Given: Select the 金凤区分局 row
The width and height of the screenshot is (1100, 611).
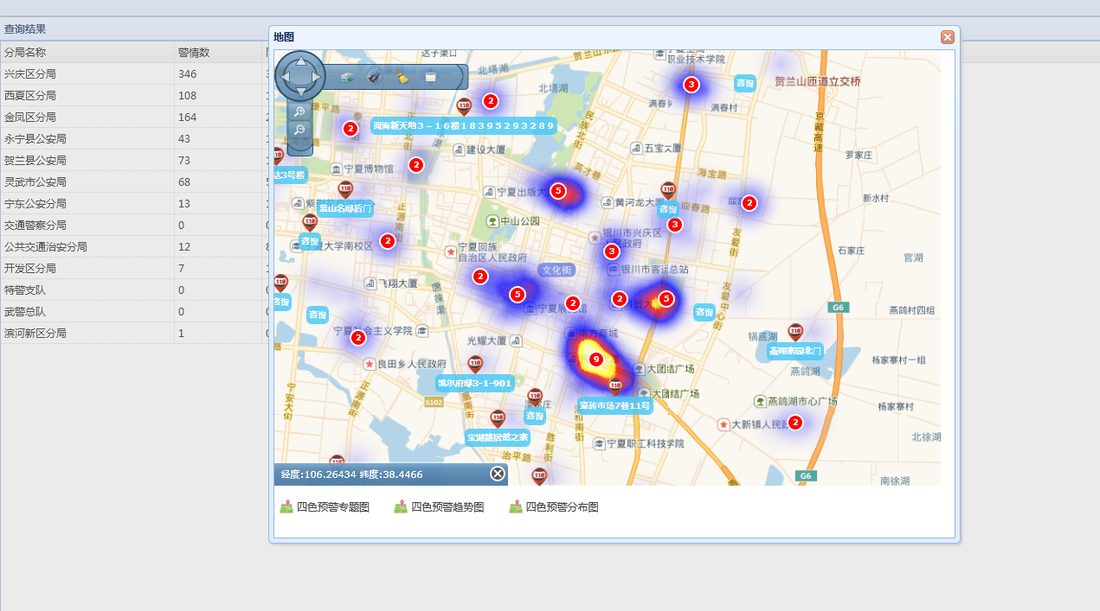Looking at the screenshot, I should coord(133,117).
